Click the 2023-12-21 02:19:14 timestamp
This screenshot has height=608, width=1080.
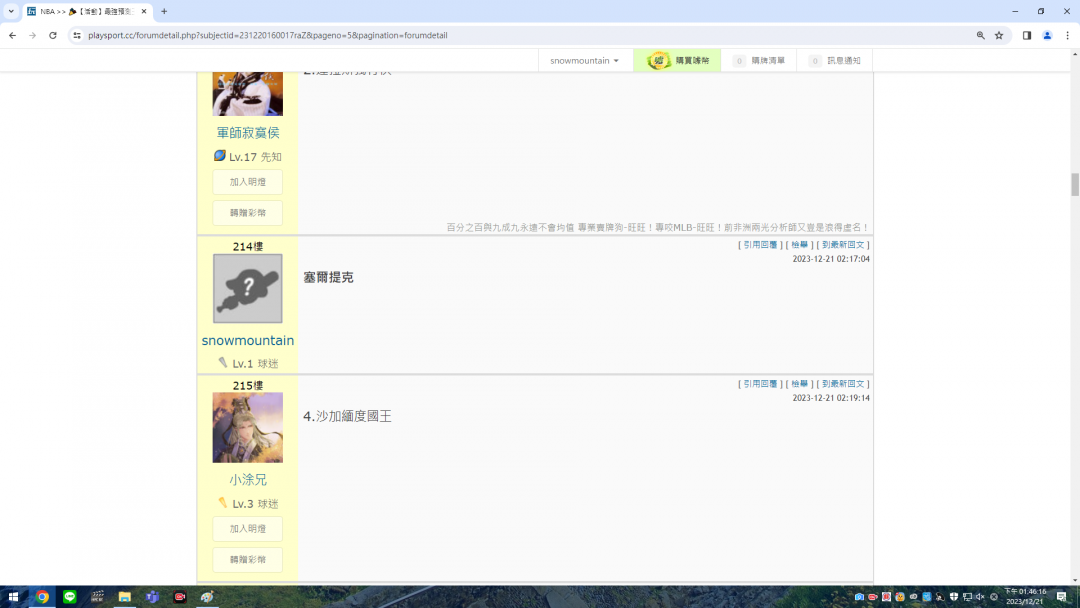coord(831,398)
